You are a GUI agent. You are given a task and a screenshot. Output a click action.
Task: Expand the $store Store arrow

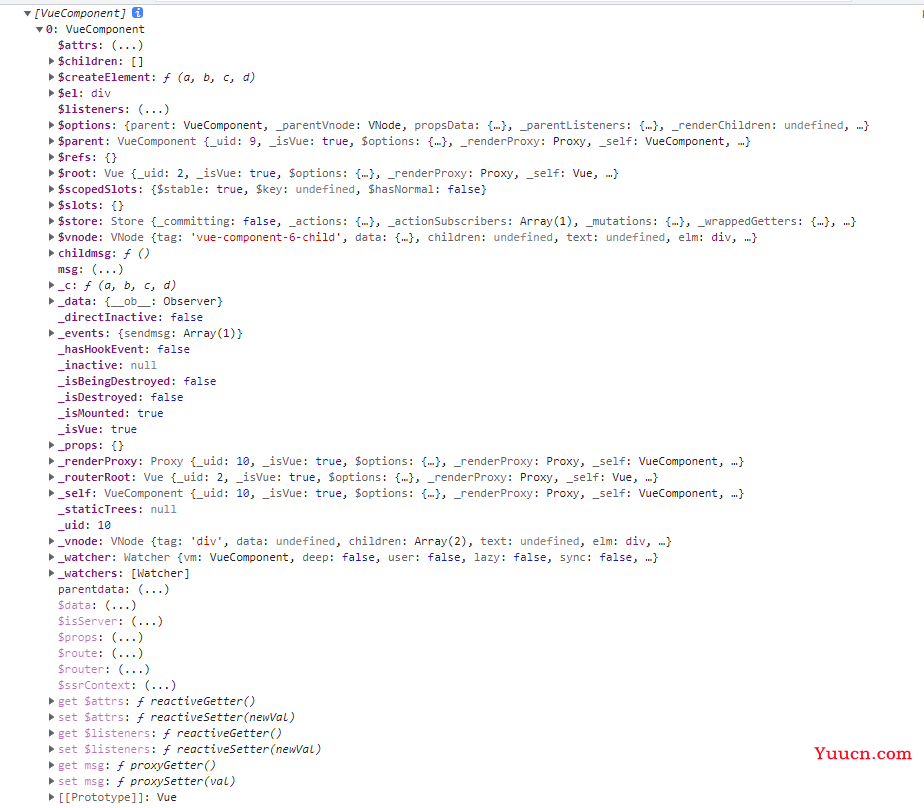[51, 220]
